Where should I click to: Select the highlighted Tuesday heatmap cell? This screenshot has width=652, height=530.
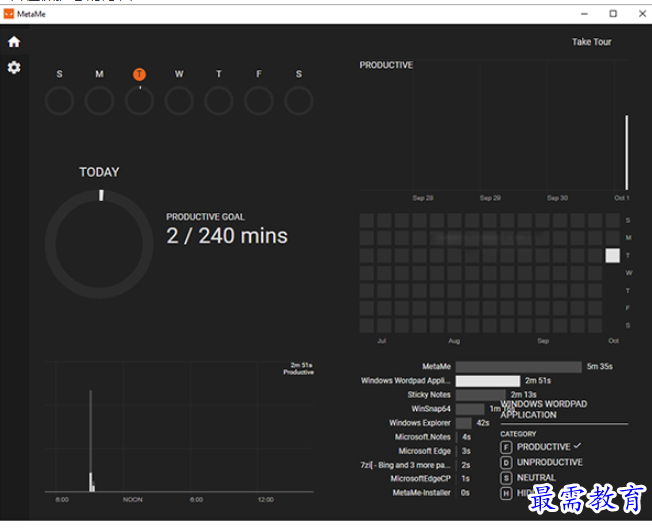pyautogui.click(x=612, y=255)
